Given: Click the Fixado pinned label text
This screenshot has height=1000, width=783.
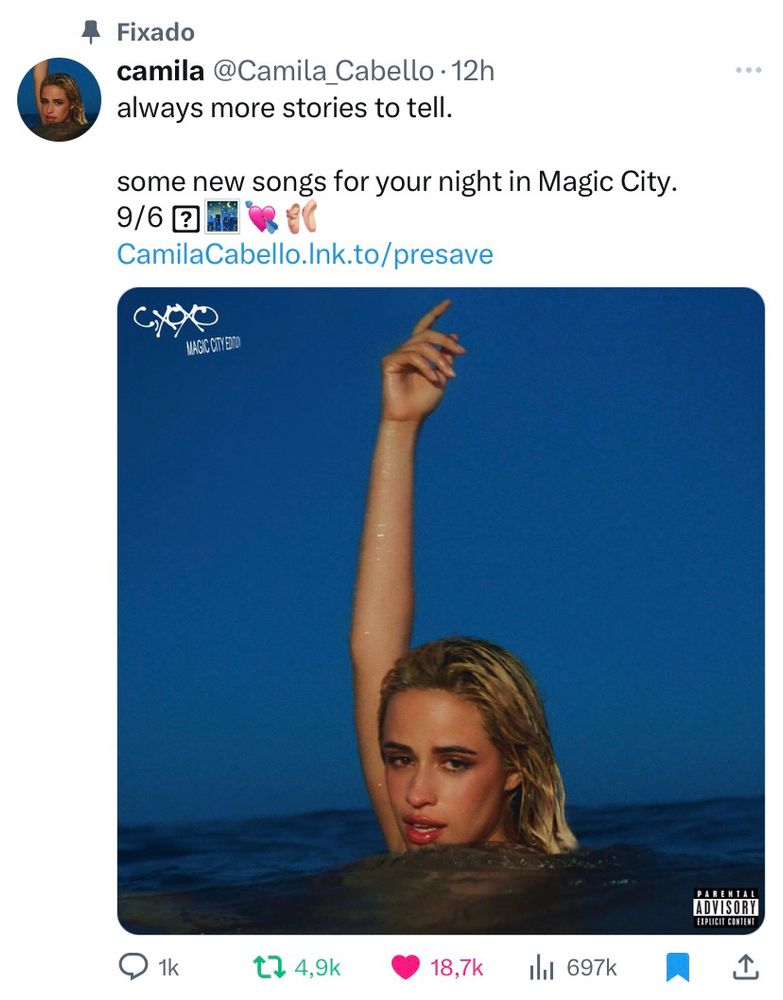Looking at the screenshot, I should click(155, 32).
